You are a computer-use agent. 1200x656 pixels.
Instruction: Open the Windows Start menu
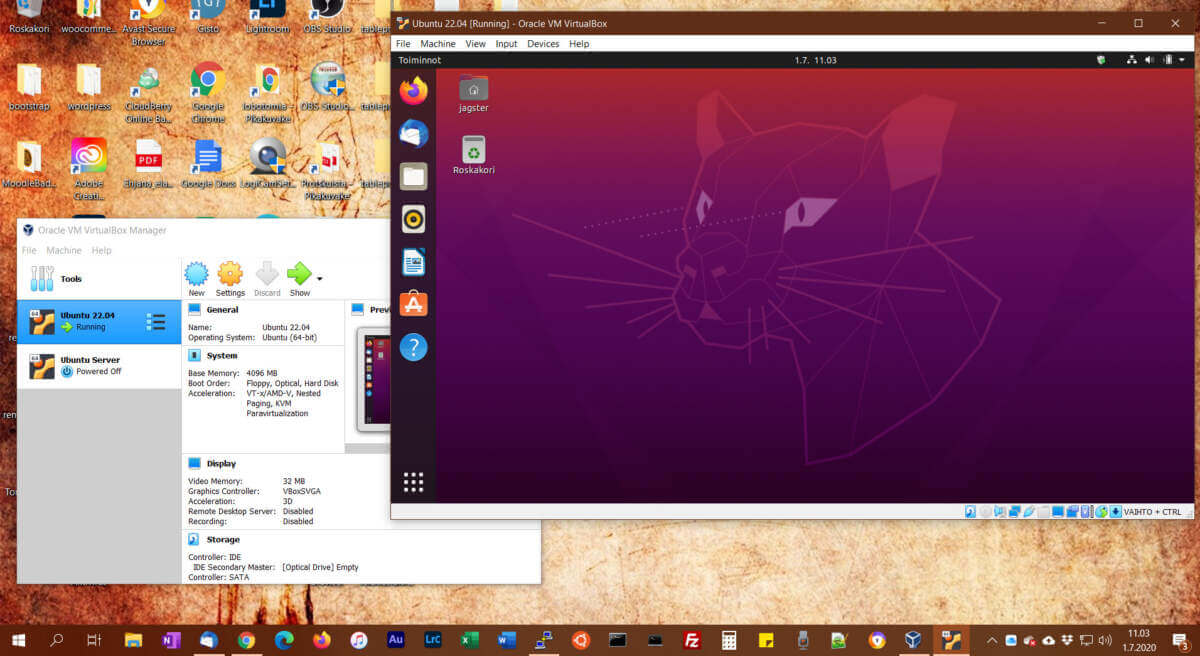click(19, 639)
